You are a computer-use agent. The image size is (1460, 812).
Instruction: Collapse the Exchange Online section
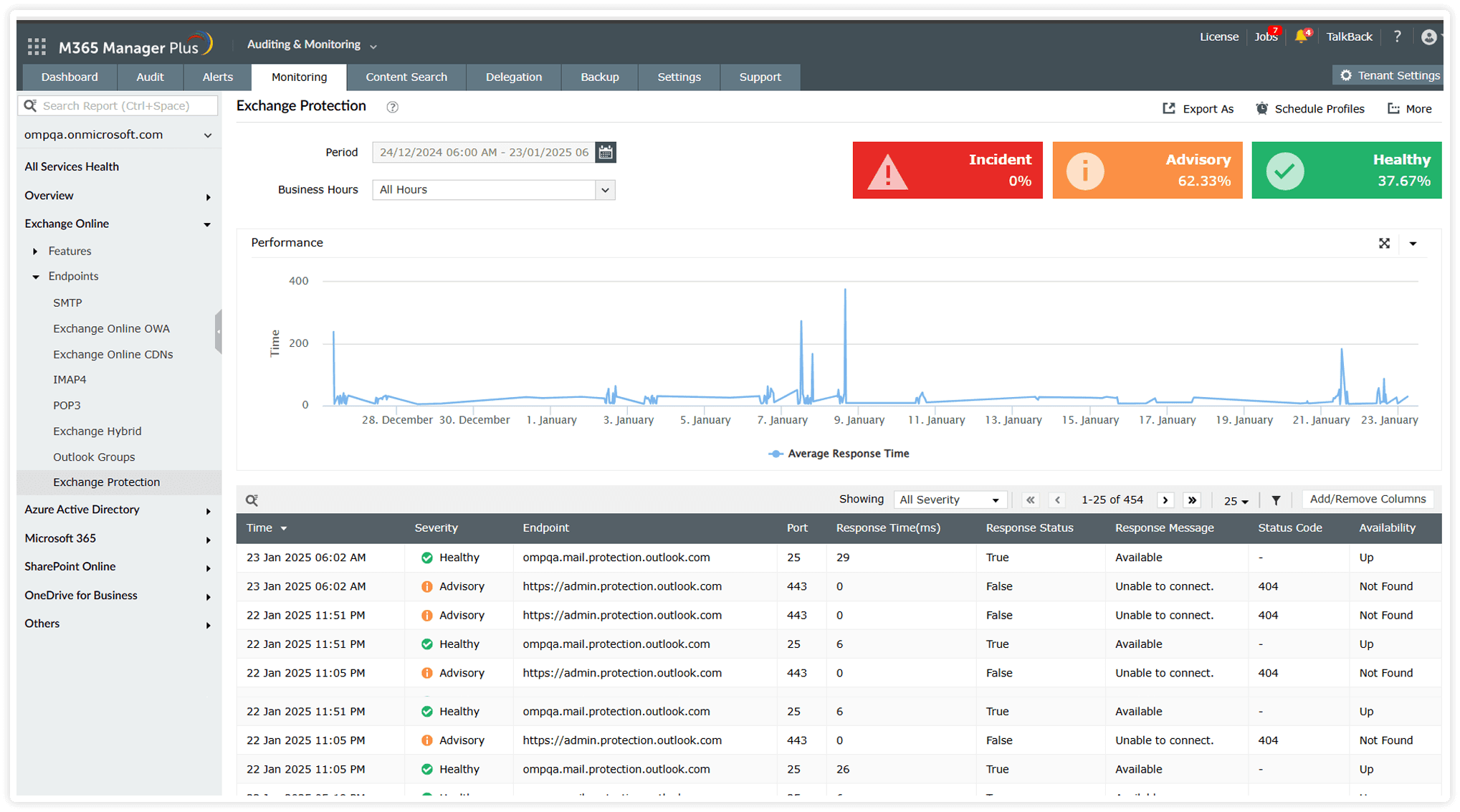[x=207, y=224]
